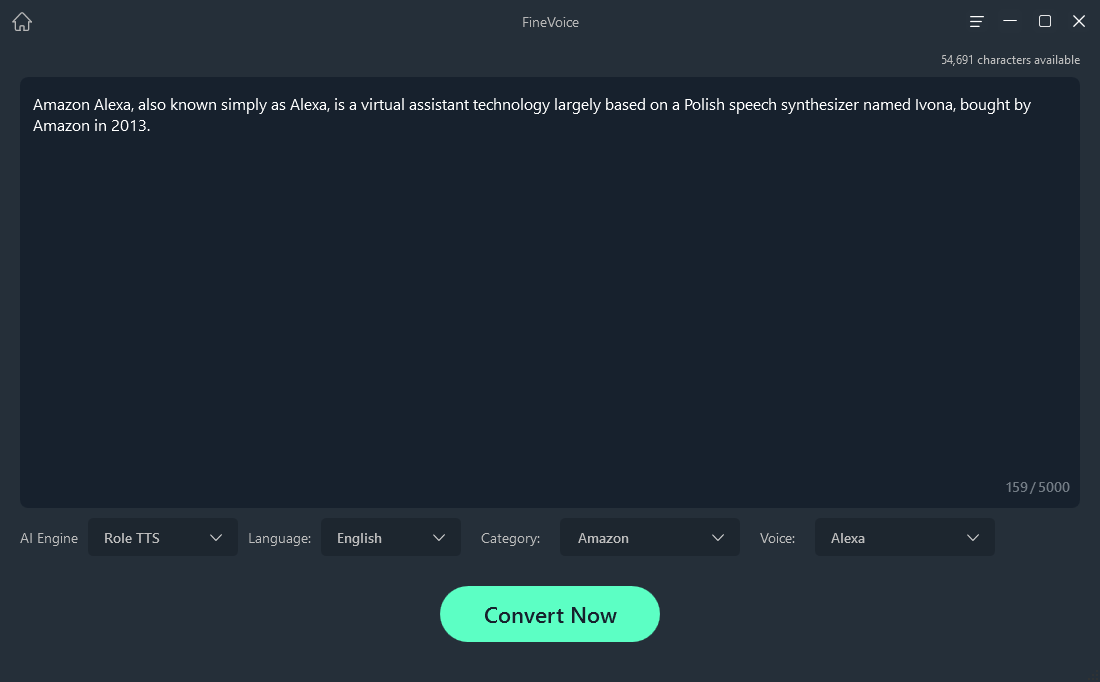Maximize the FineVoice window

pos(1045,21)
